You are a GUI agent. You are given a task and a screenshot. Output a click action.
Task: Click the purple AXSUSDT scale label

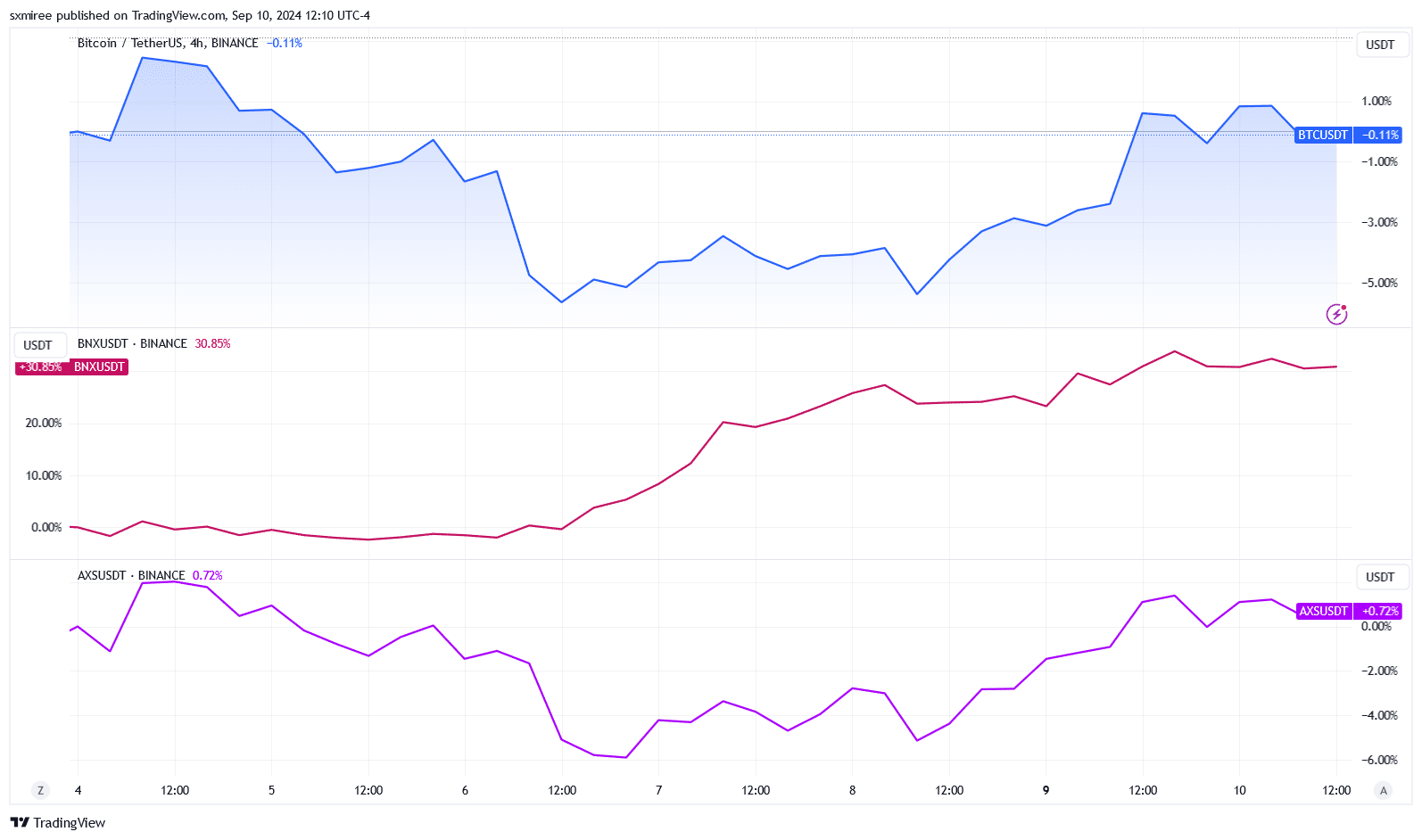click(1324, 611)
